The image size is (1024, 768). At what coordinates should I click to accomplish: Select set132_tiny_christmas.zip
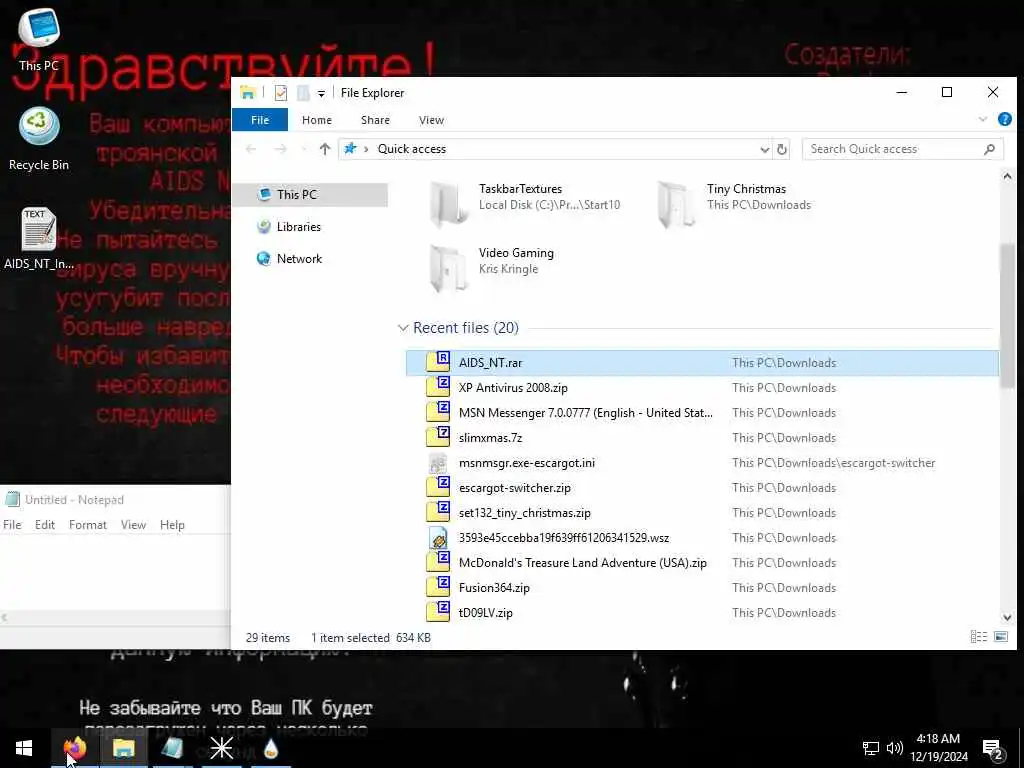[702, 513]
